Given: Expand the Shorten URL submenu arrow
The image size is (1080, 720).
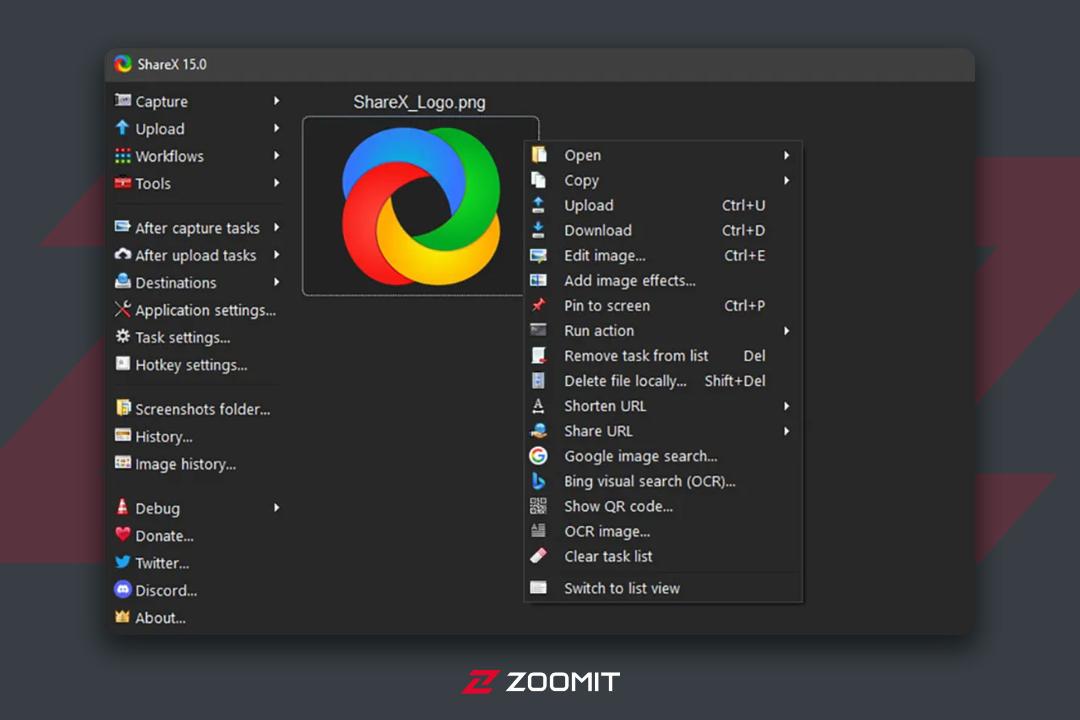Looking at the screenshot, I should tap(786, 406).
